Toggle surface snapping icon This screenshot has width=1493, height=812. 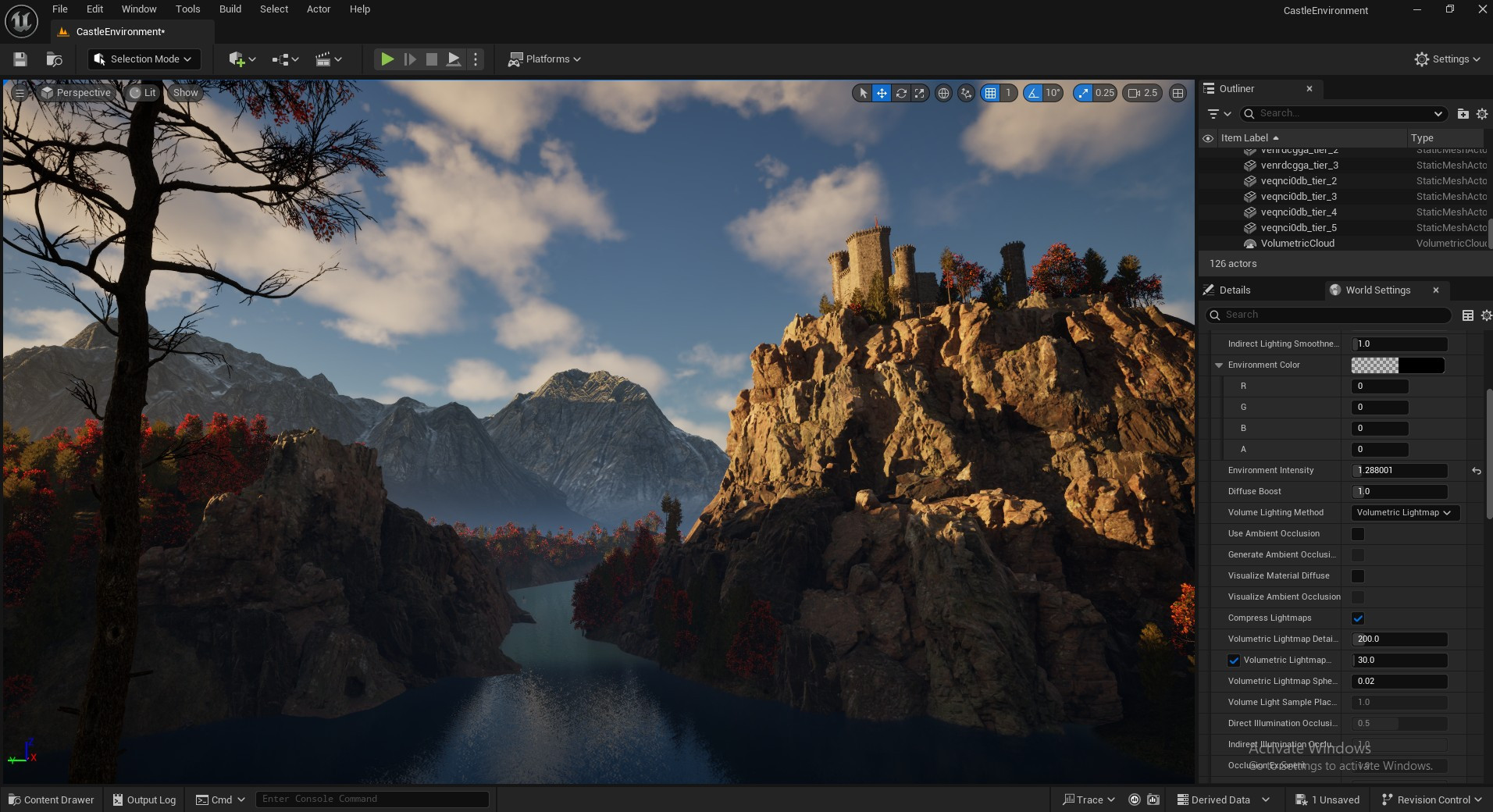click(x=967, y=93)
